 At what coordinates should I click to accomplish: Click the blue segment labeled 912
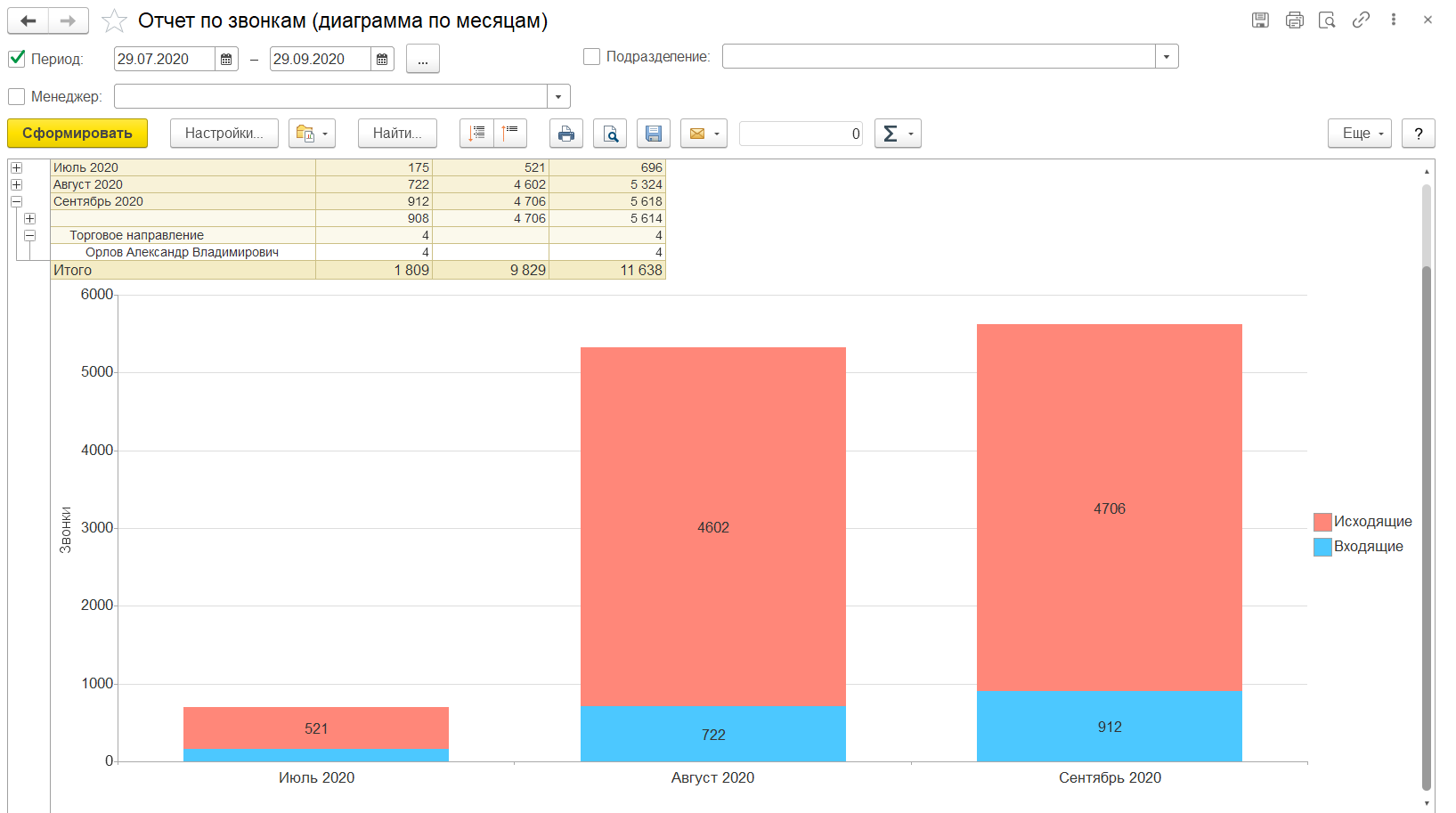[1110, 727]
